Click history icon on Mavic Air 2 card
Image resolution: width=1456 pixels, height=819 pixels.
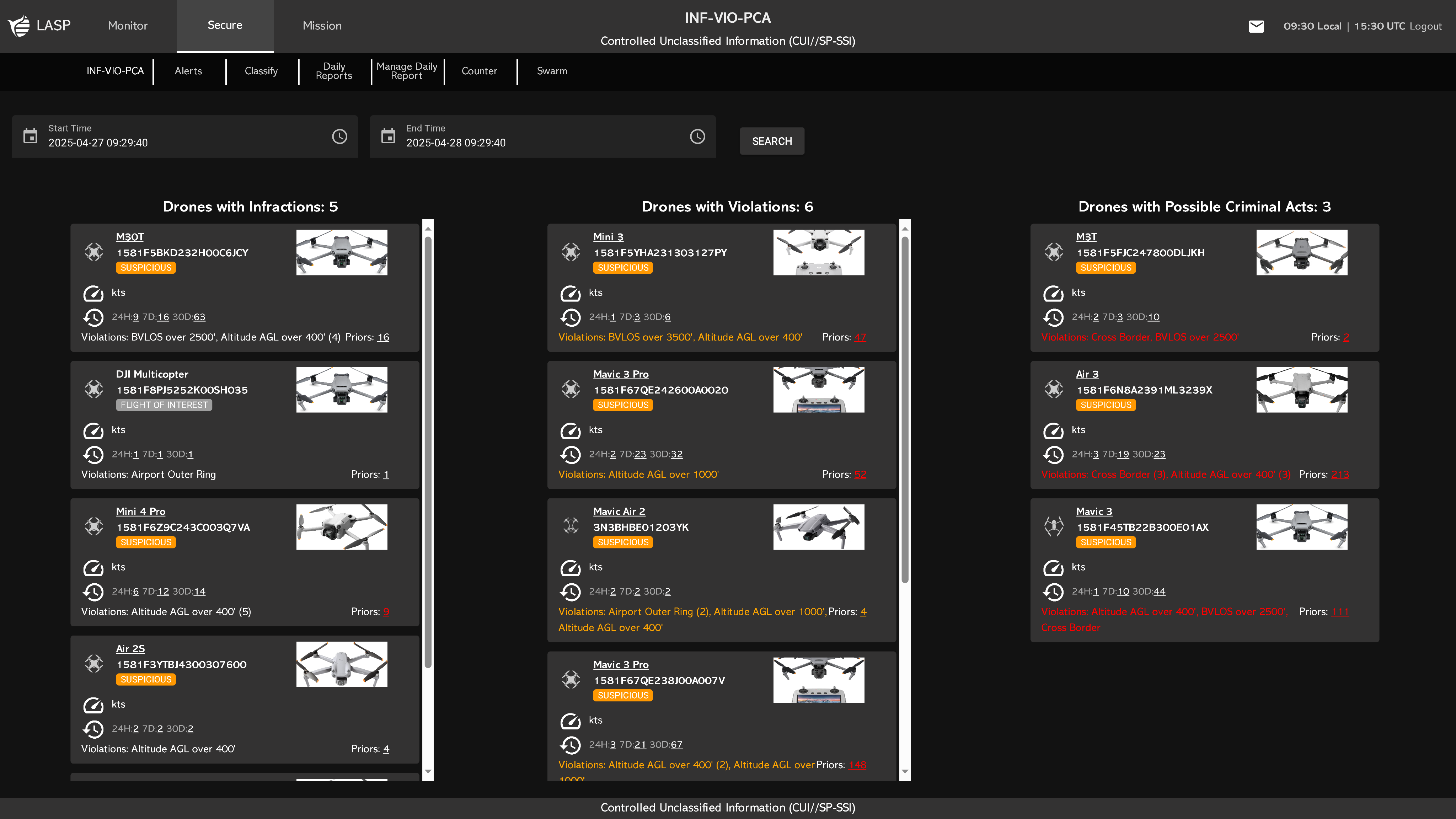tap(570, 592)
